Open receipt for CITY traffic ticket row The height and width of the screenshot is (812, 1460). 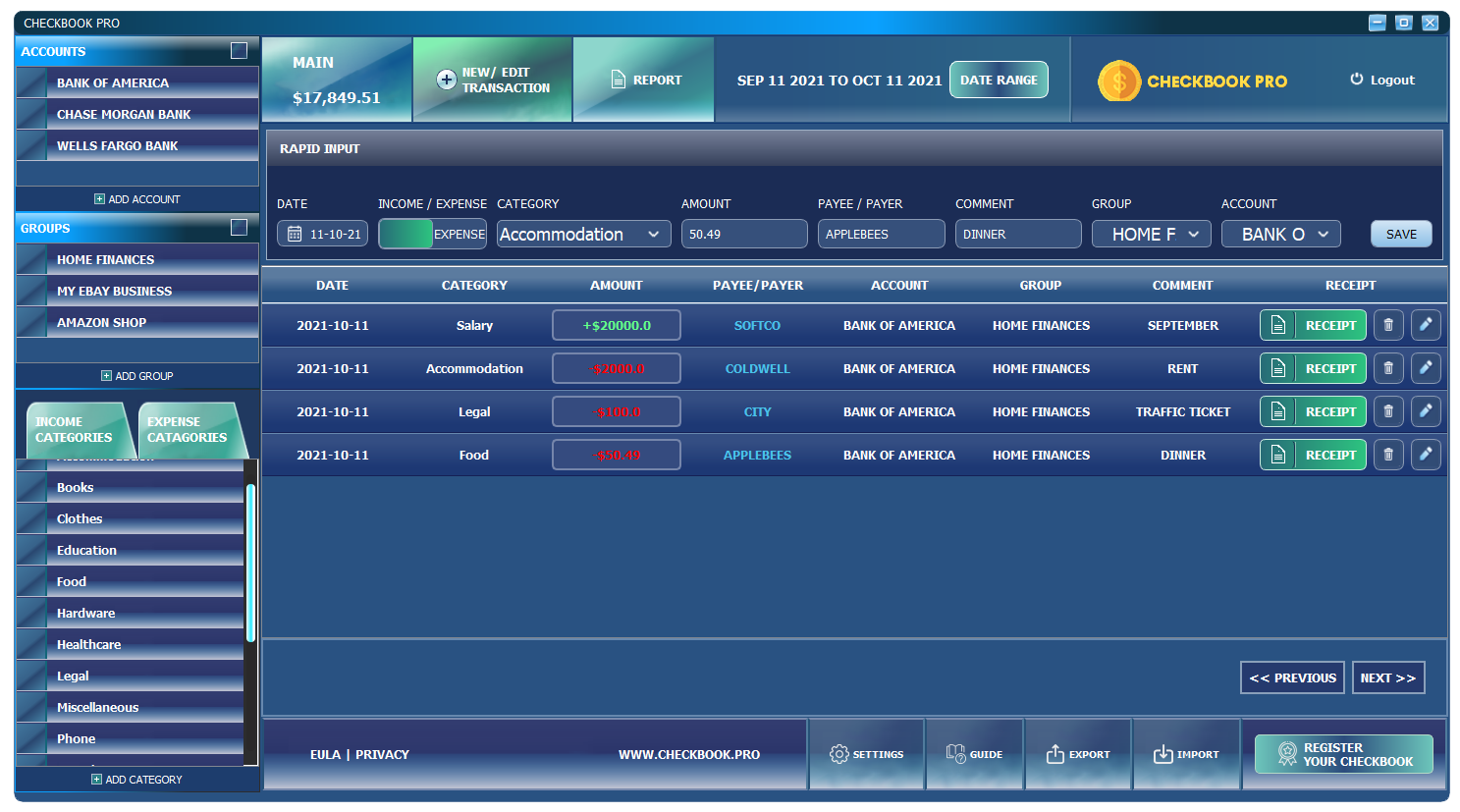tap(1313, 411)
